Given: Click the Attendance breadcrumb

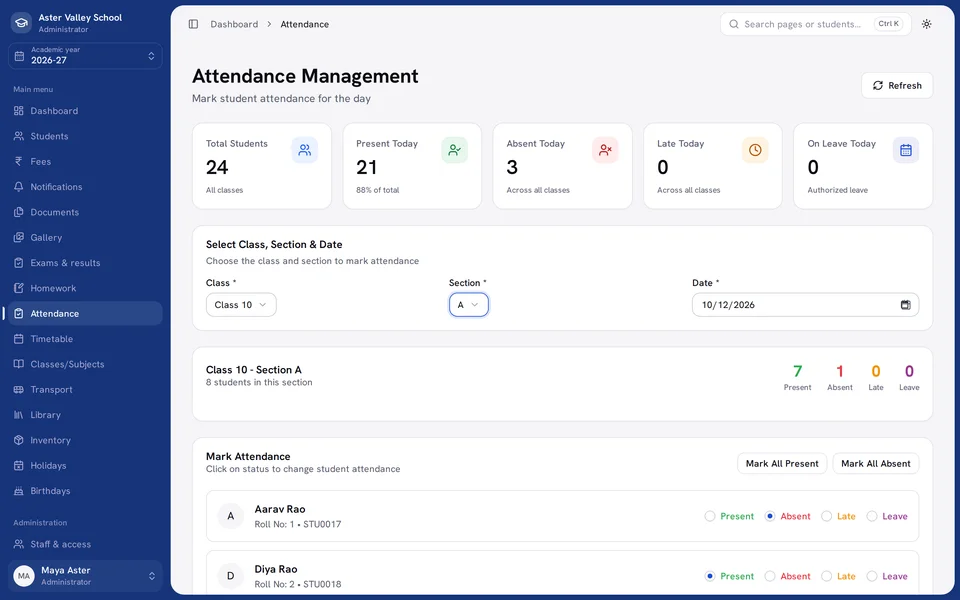Looking at the screenshot, I should click(x=304, y=24).
